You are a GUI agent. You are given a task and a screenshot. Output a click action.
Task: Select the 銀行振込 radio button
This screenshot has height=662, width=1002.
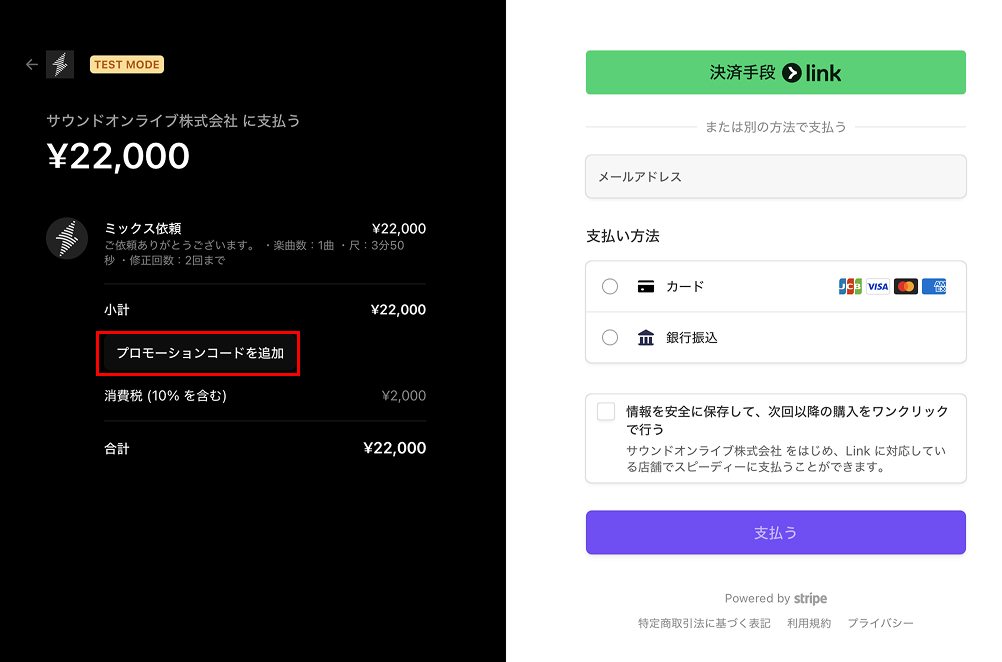[610, 338]
